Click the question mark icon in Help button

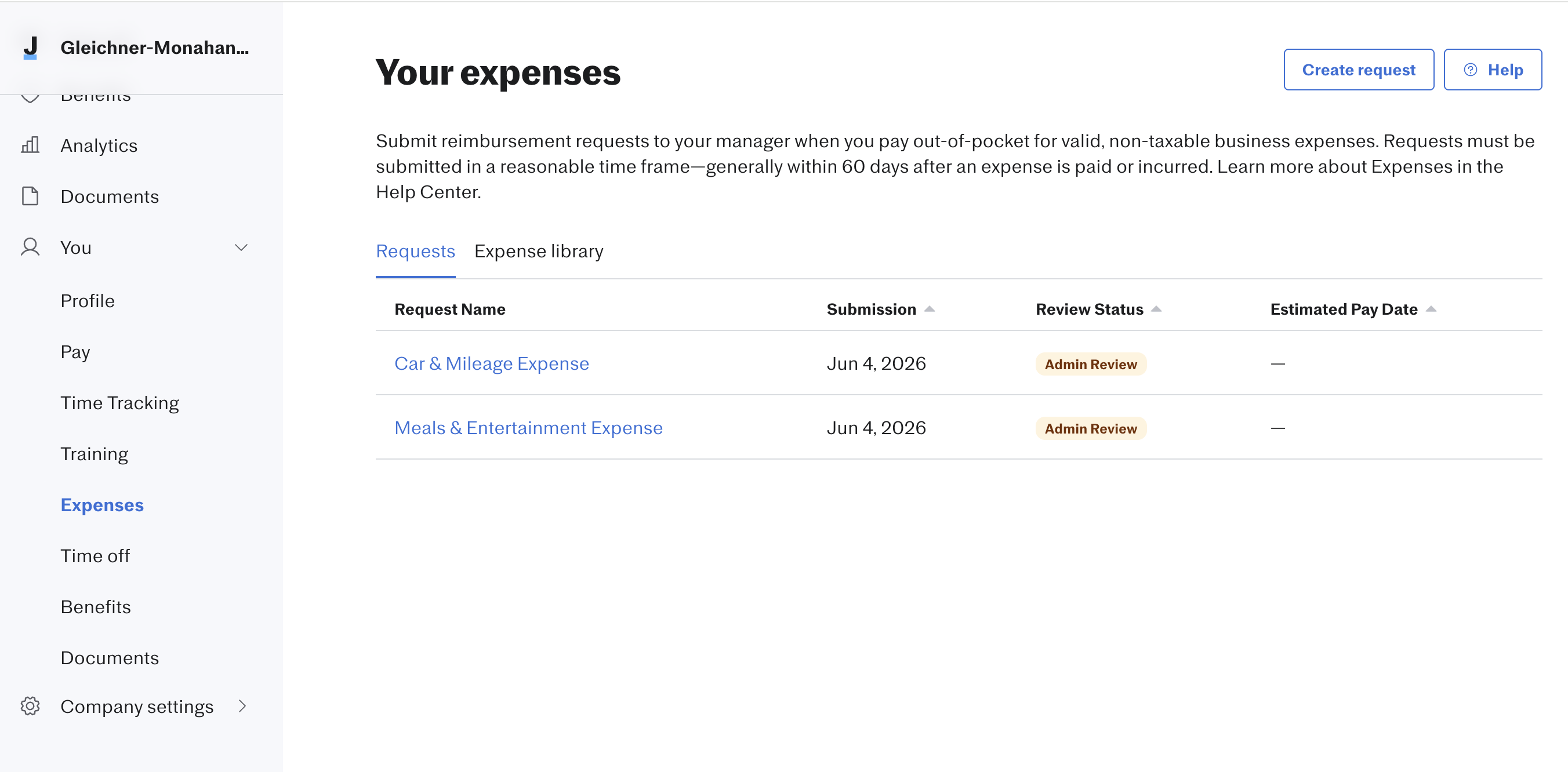(x=1470, y=70)
